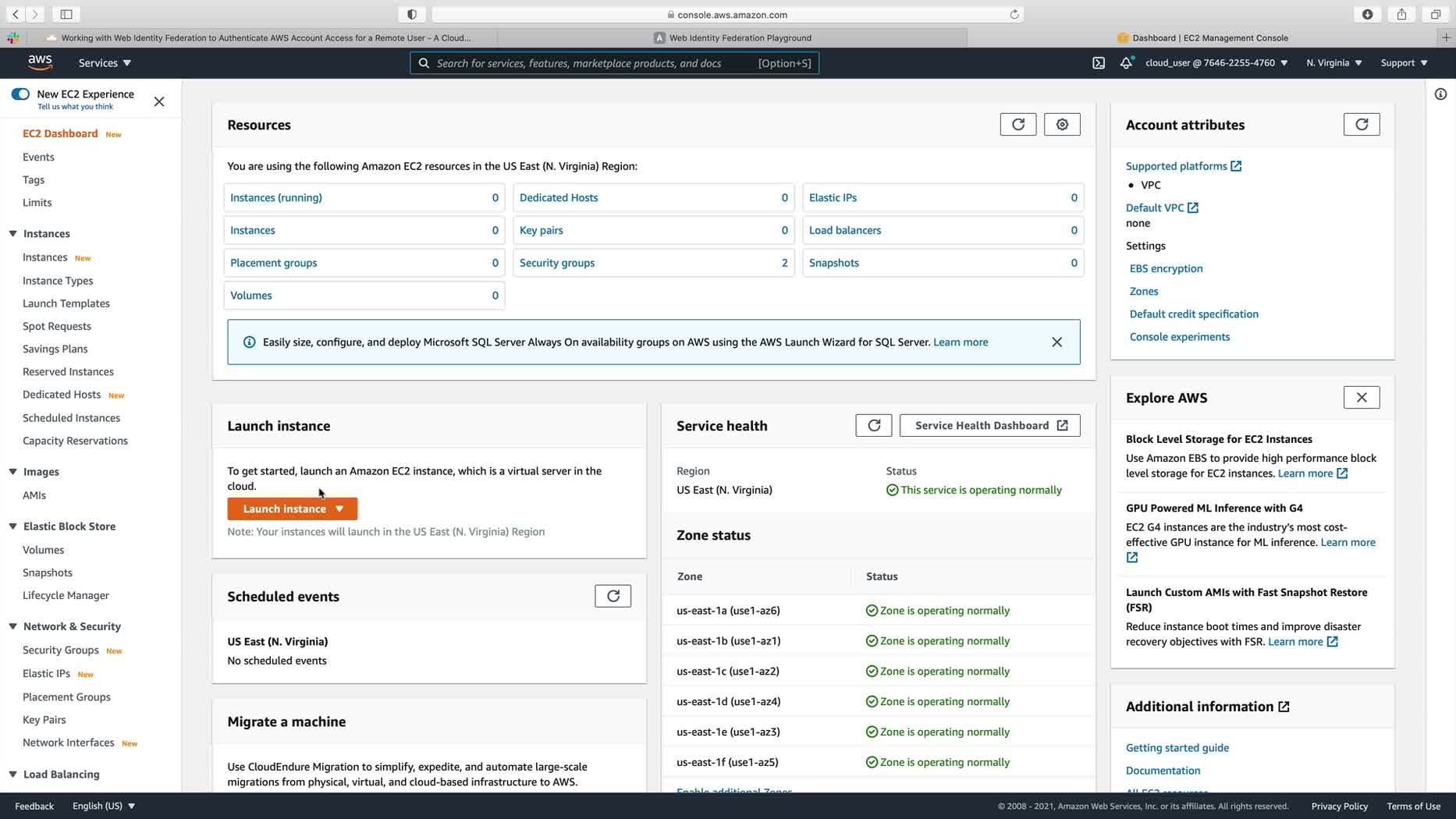Click the browser address bar
The image size is (1456, 819).
click(727, 14)
